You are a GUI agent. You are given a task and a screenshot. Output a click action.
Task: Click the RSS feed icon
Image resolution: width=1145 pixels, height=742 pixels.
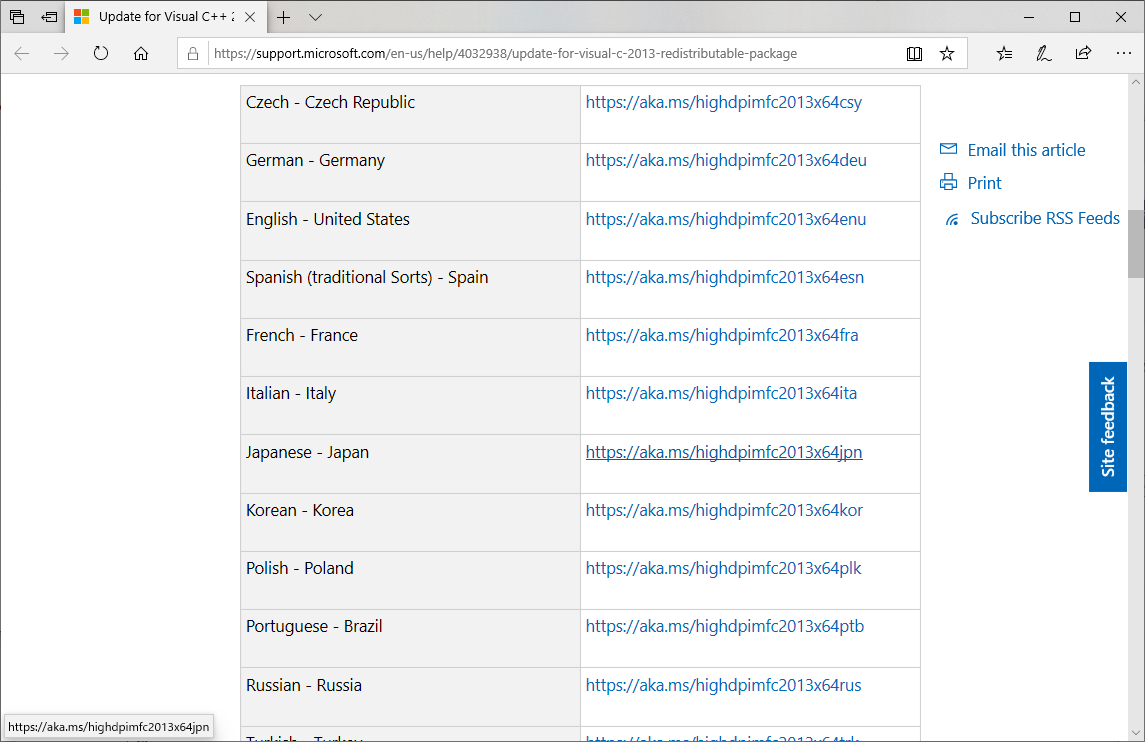[x=952, y=219]
